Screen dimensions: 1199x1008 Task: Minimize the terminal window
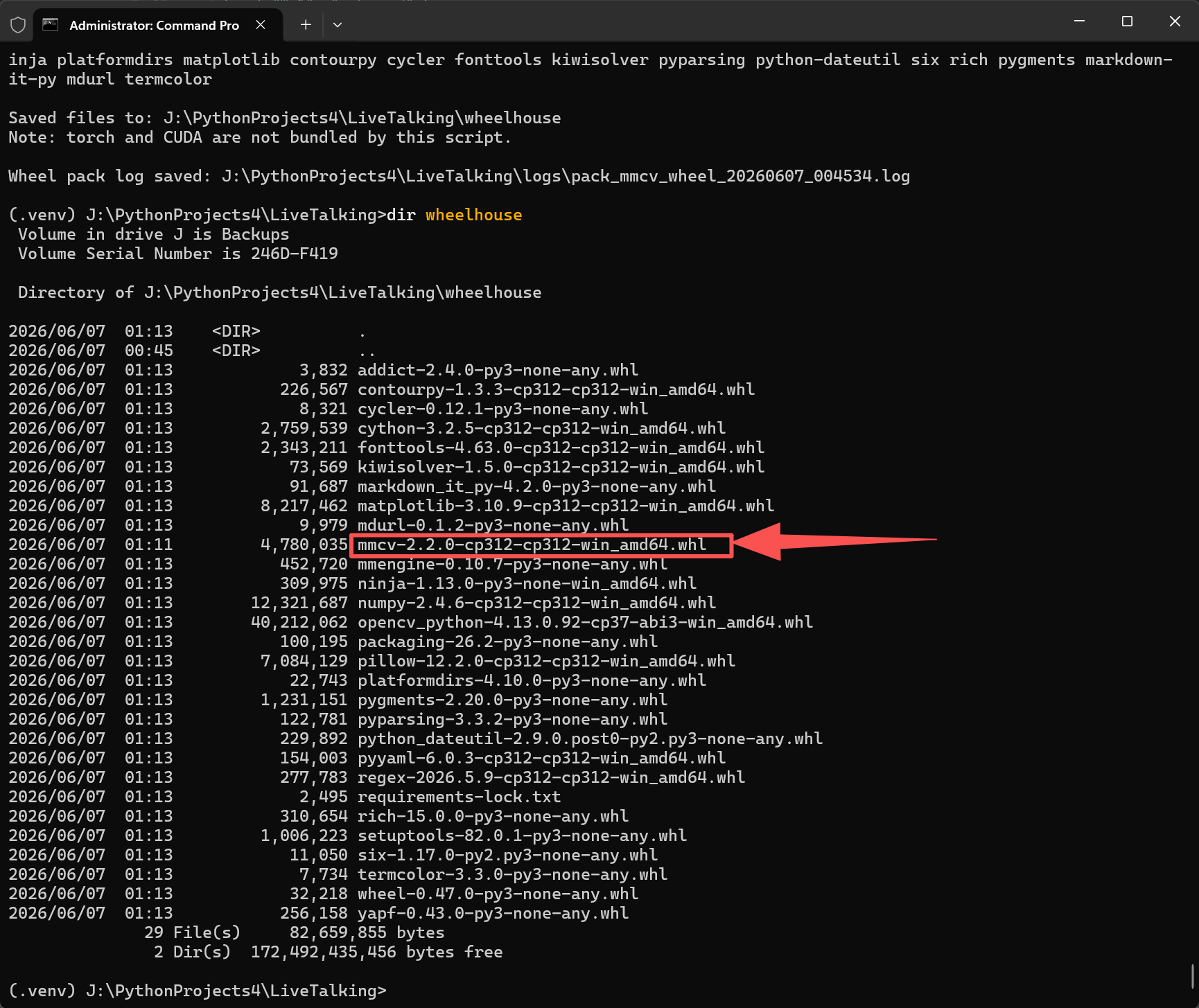coord(1079,21)
